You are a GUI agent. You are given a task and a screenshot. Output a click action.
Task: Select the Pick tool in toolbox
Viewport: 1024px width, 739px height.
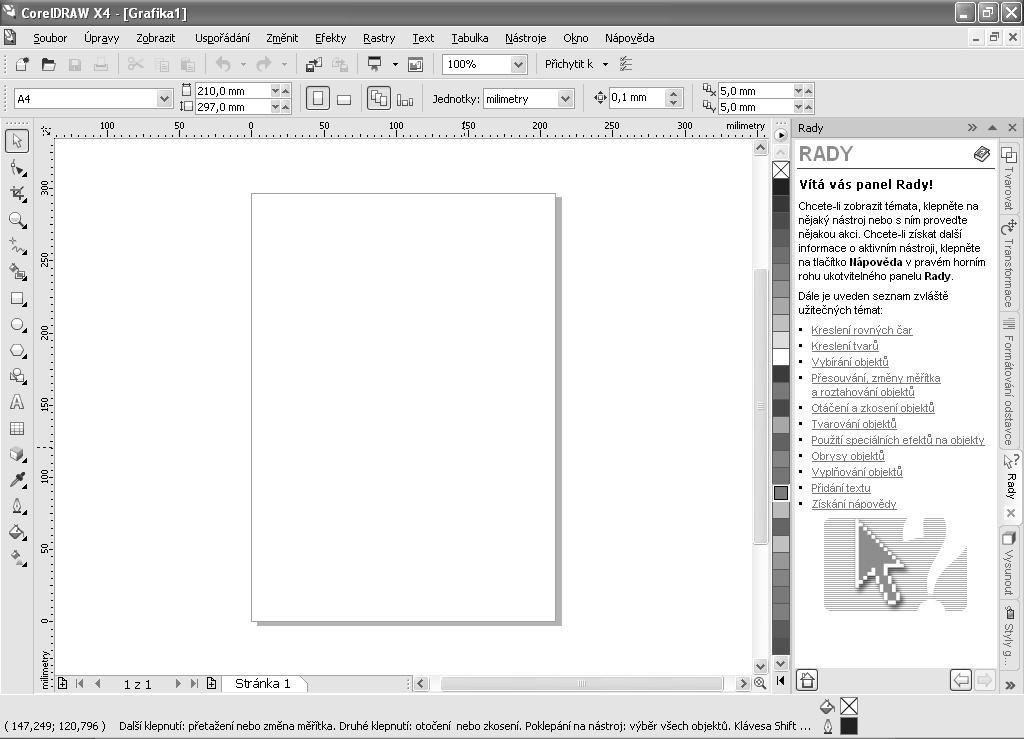click(17, 141)
